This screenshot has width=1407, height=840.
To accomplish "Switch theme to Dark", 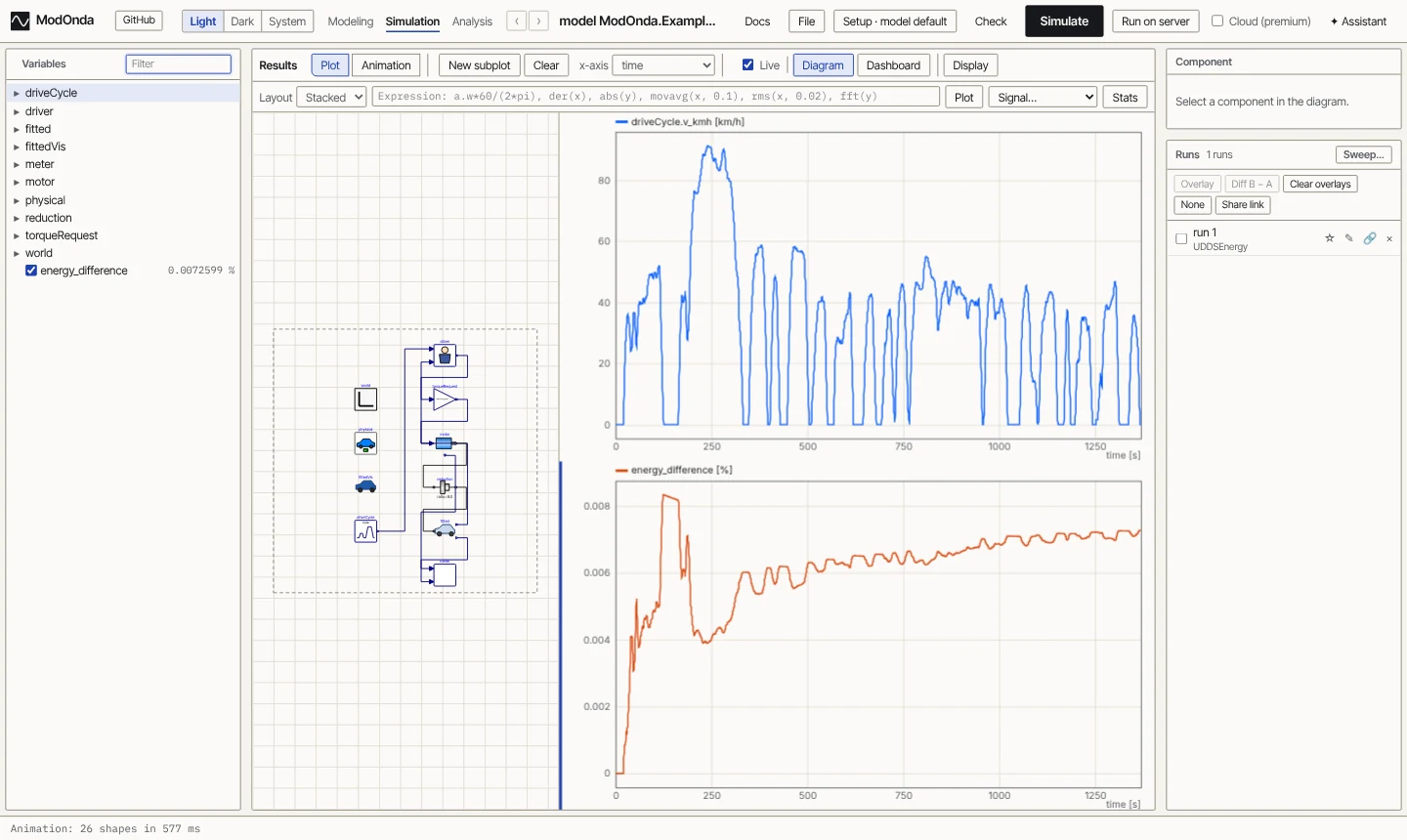I will tap(242, 21).
